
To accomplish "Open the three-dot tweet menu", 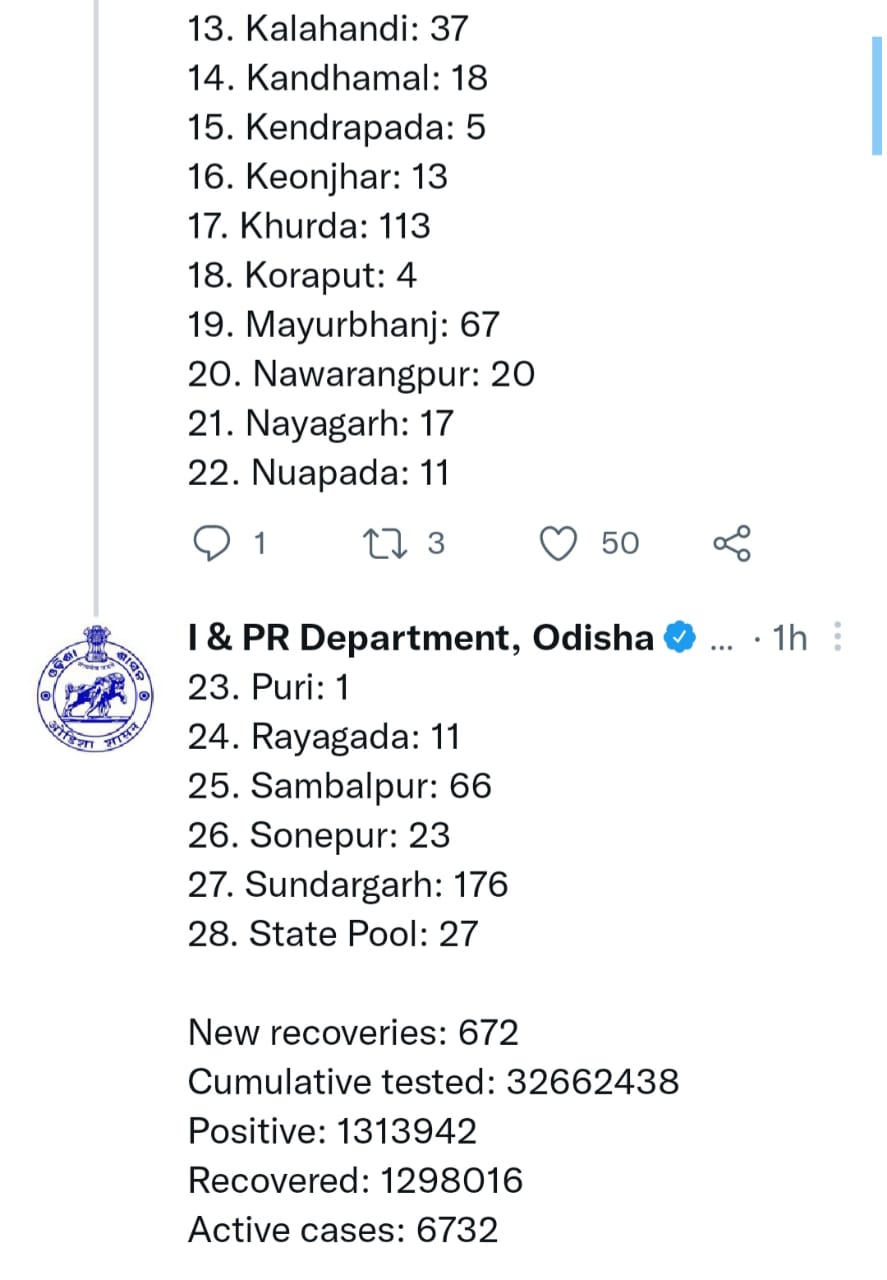I will coord(838,637).
